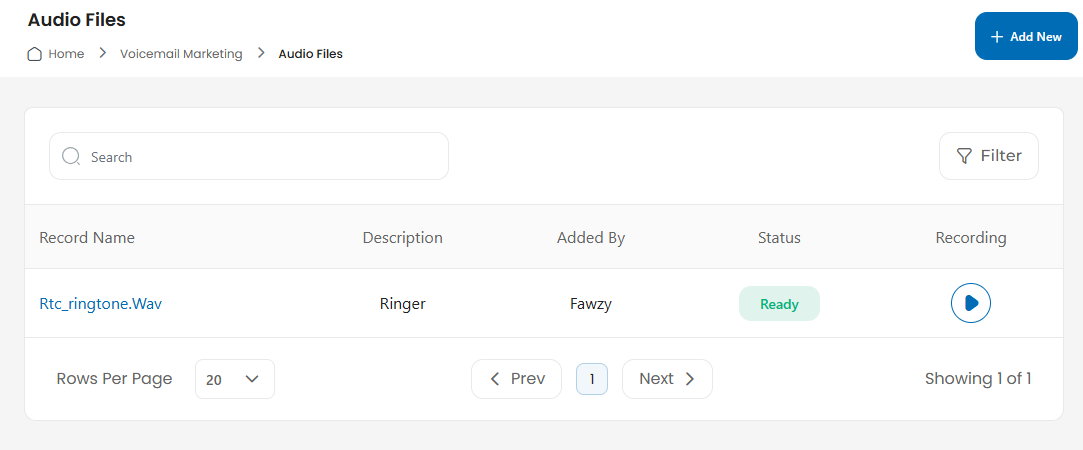Sort by Record Name column header
Viewport: 1083px width, 450px height.
(87, 238)
